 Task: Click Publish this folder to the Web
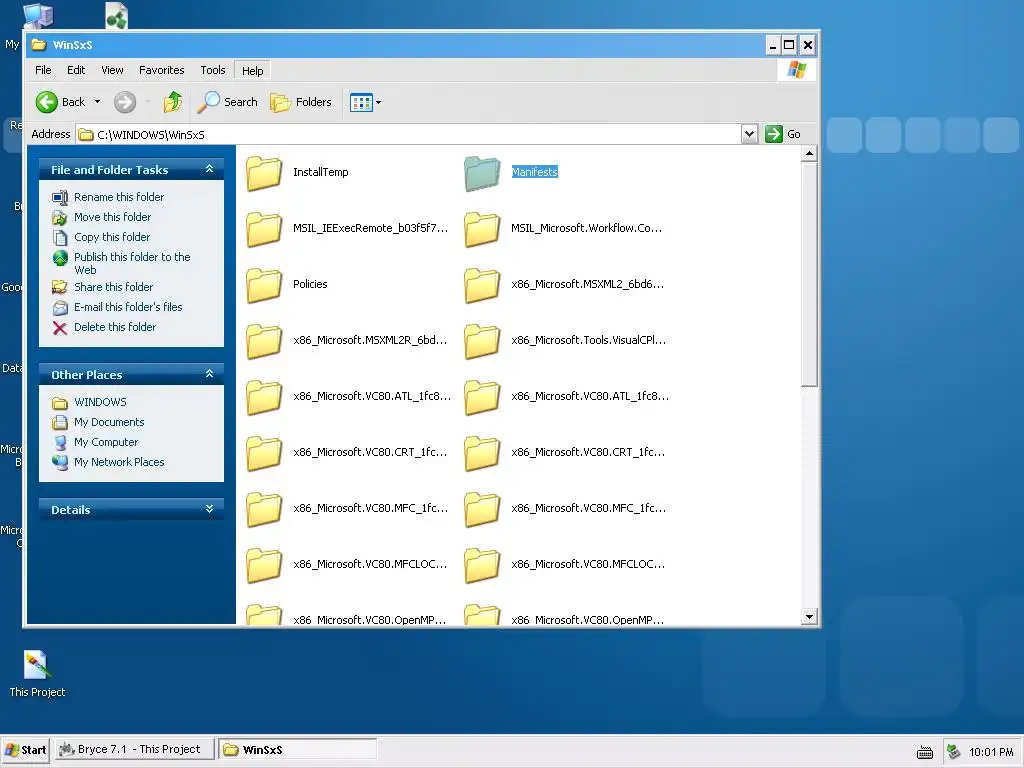(x=132, y=263)
